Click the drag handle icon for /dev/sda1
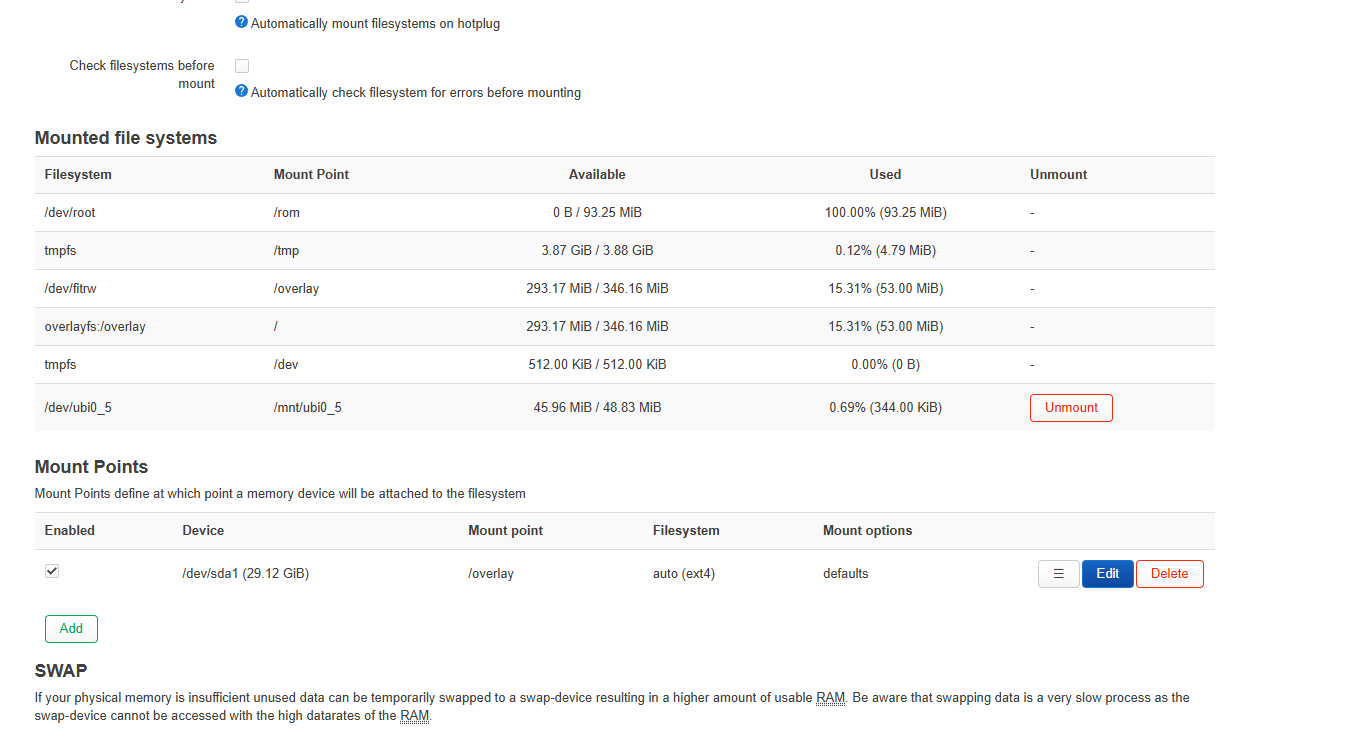 (x=1058, y=574)
